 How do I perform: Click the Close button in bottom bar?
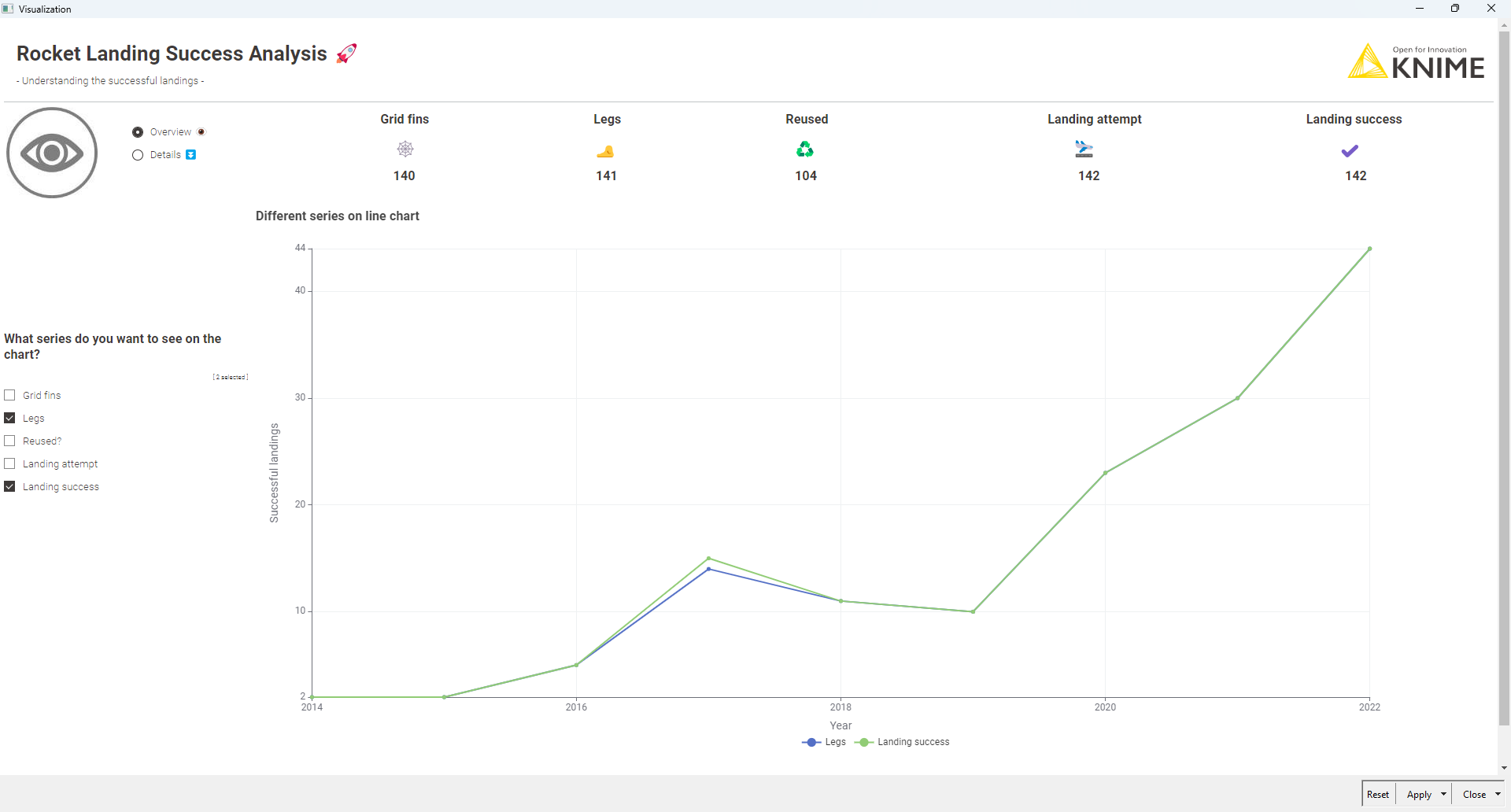1474,794
